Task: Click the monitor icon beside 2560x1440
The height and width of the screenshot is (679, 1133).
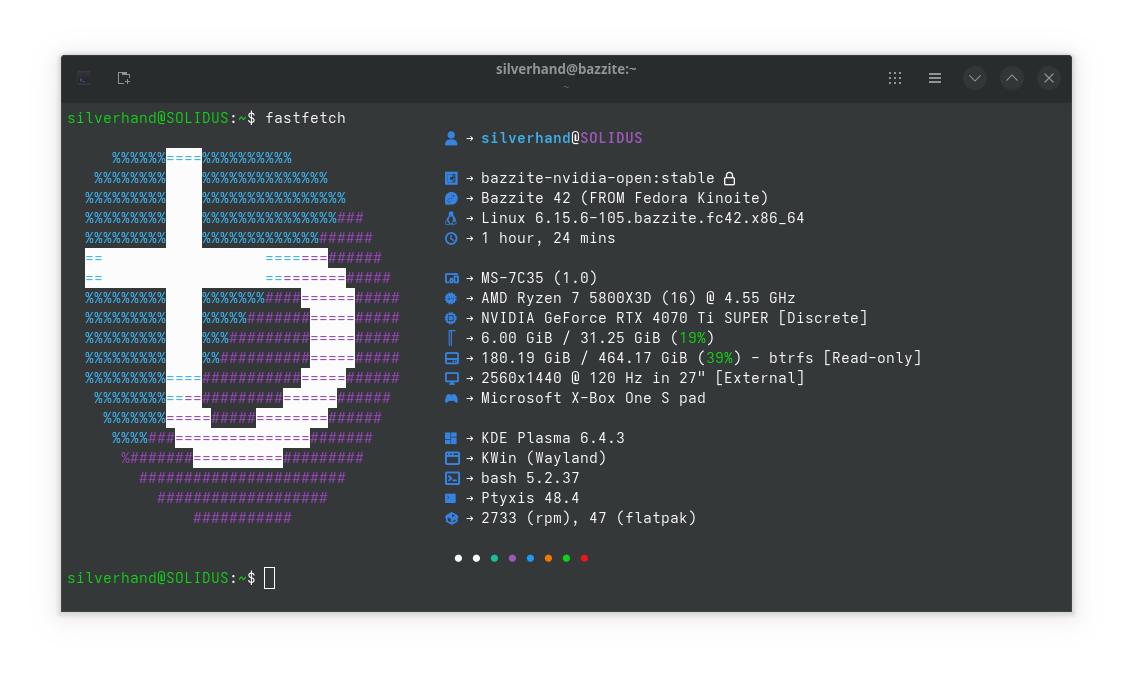Action: pyautogui.click(x=452, y=379)
